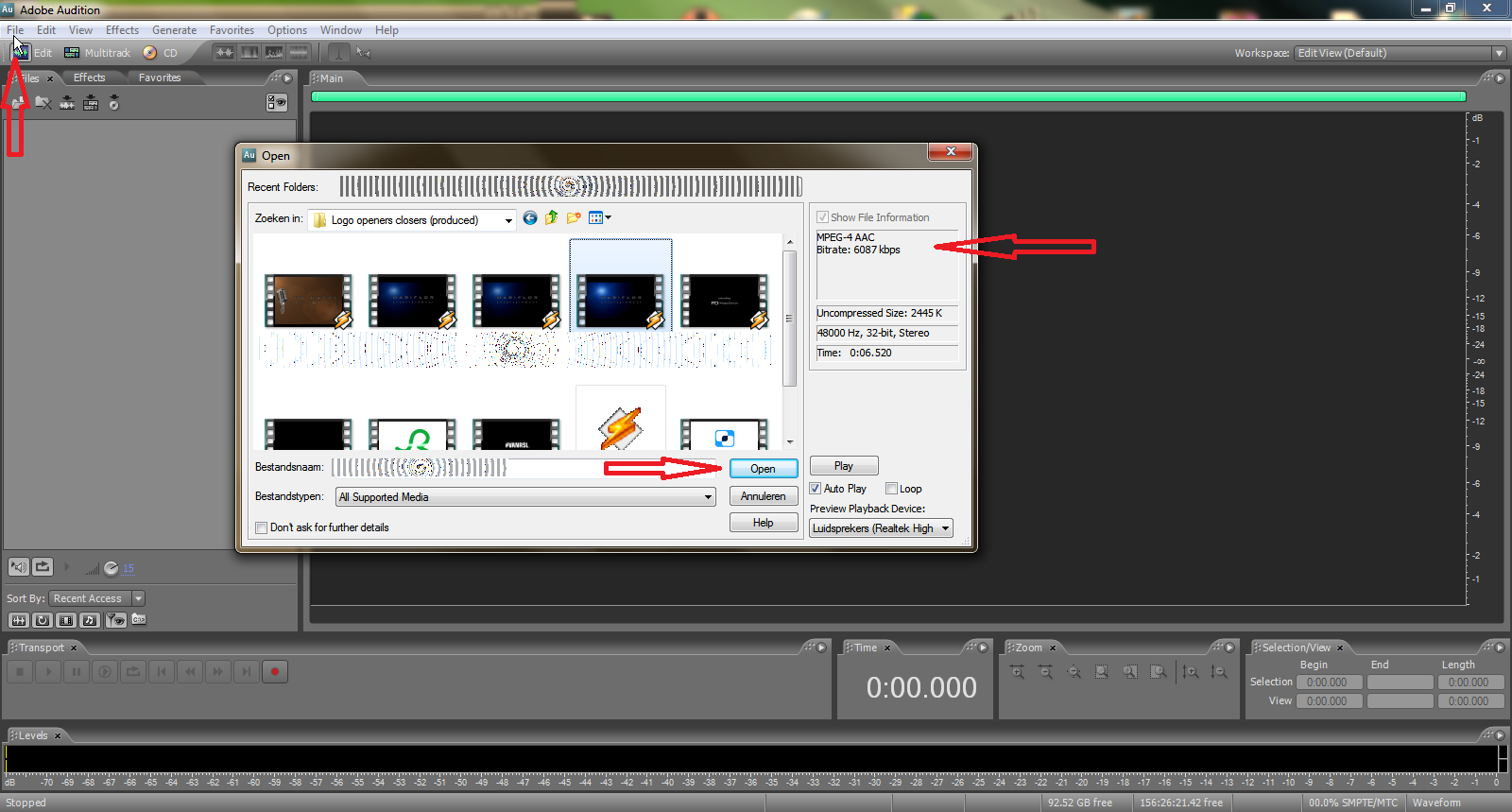Click the CD view disc icon
This screenshot has width=1512, height=812.
(150, 53)
